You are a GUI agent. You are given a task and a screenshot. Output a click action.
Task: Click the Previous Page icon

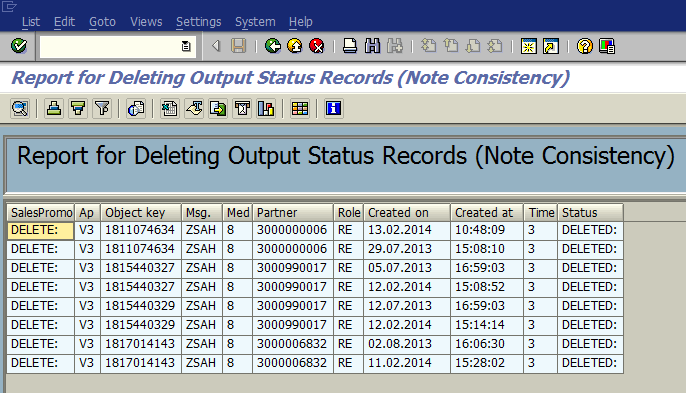coord(450,46)
